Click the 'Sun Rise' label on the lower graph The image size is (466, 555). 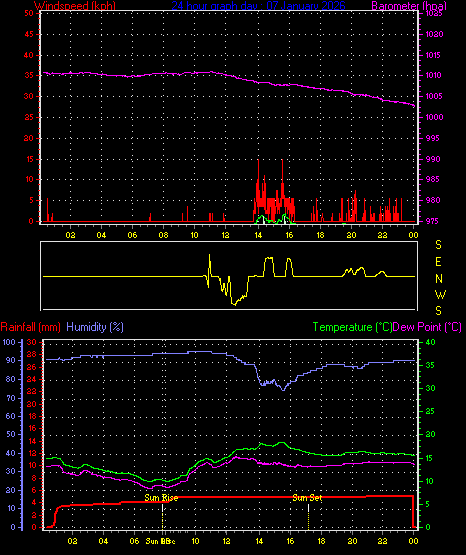161,498
